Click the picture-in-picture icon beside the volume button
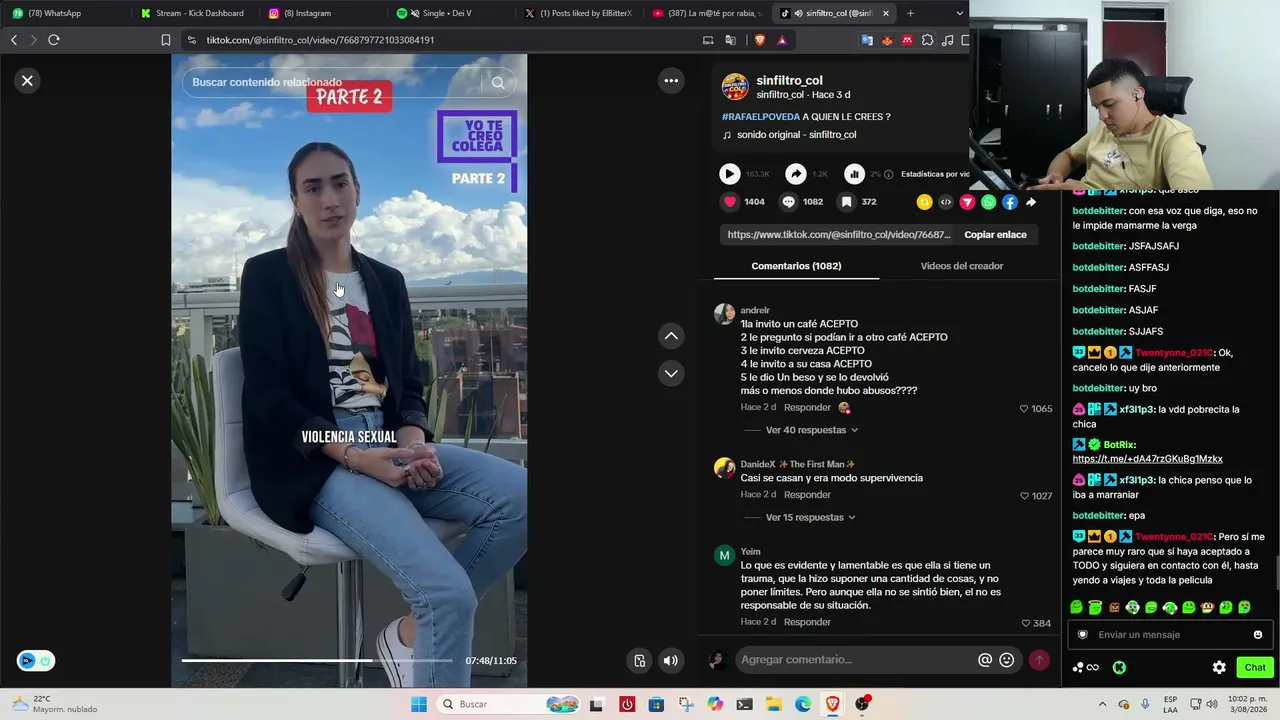The image size is (1280, 720). [x=640, y=660]
